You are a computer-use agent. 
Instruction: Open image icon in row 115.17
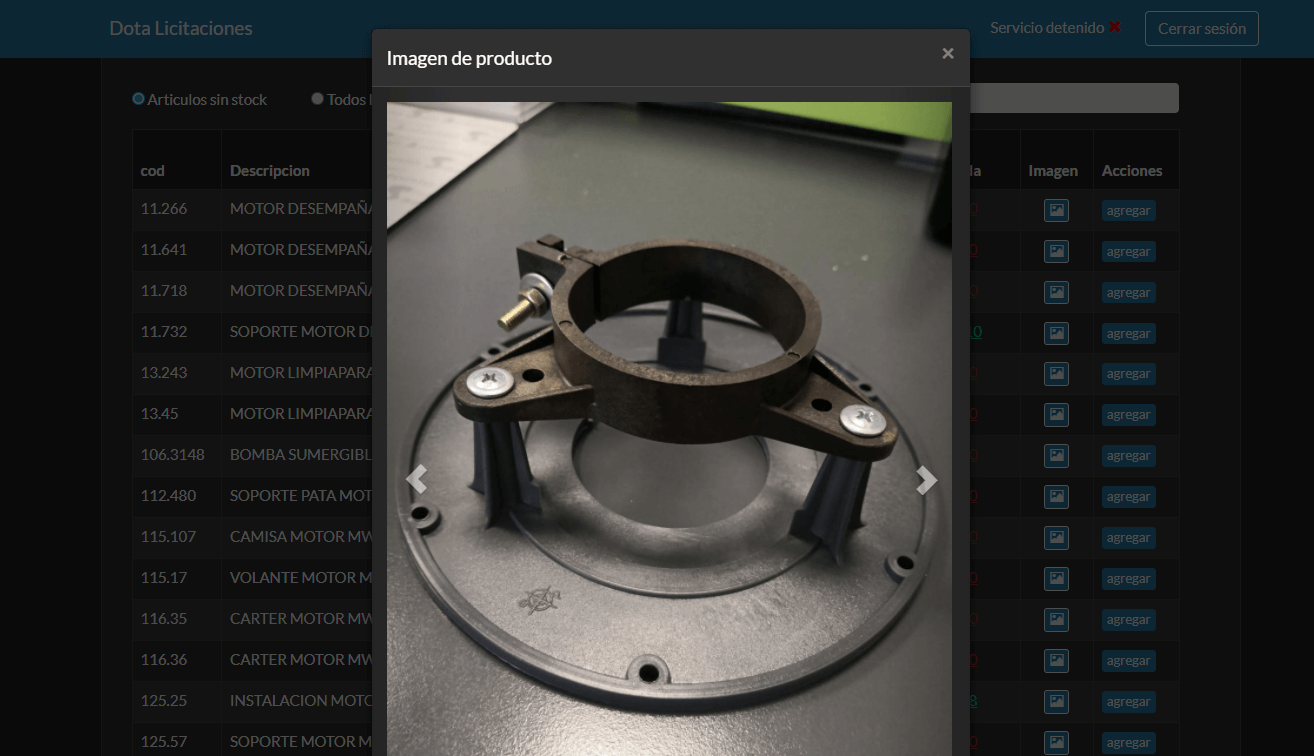pyautogui.click(x=1056, y=578)
